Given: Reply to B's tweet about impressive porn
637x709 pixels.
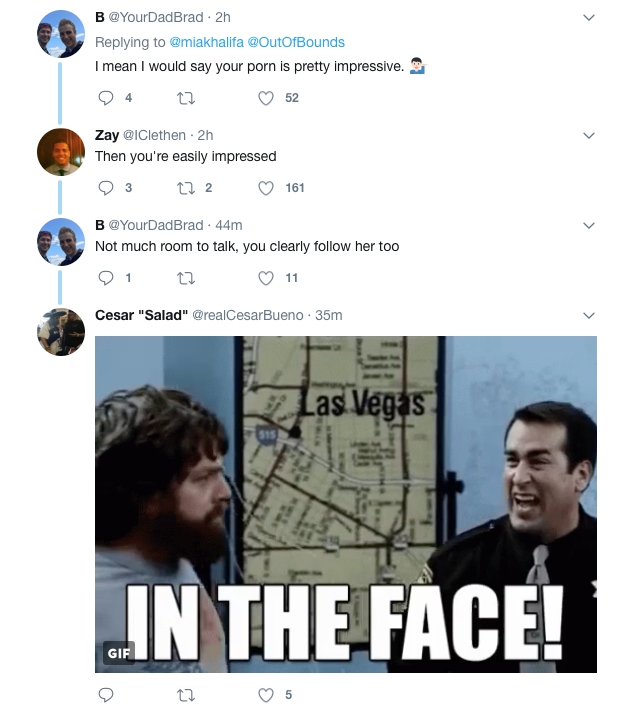Looking at the screenshot, I should click(107, 98).
